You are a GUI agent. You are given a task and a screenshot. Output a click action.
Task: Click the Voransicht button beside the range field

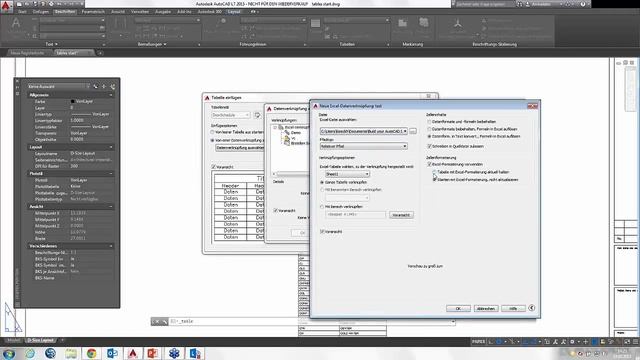pyautogui.click(x=401, y=215)
